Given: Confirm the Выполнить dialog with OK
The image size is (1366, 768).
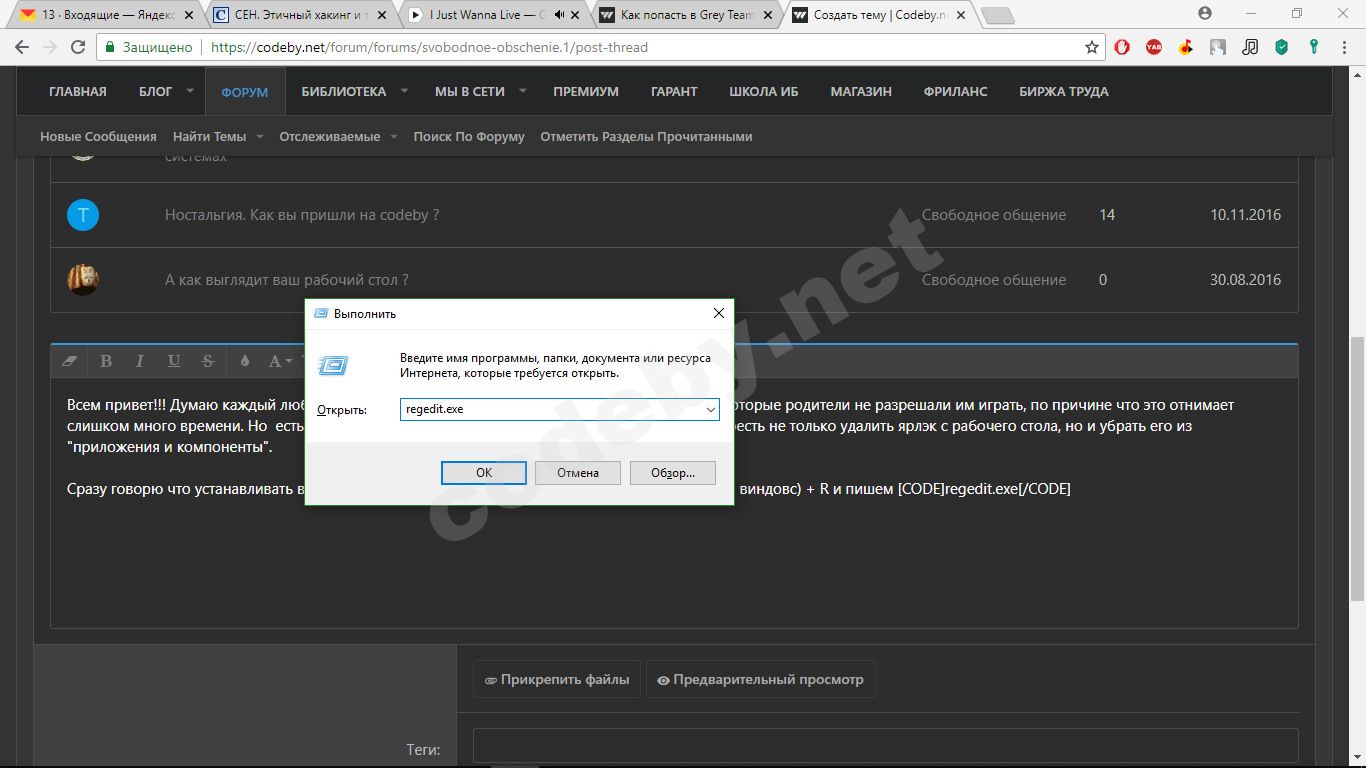Looking at the screenshot, I should (484, 473).
